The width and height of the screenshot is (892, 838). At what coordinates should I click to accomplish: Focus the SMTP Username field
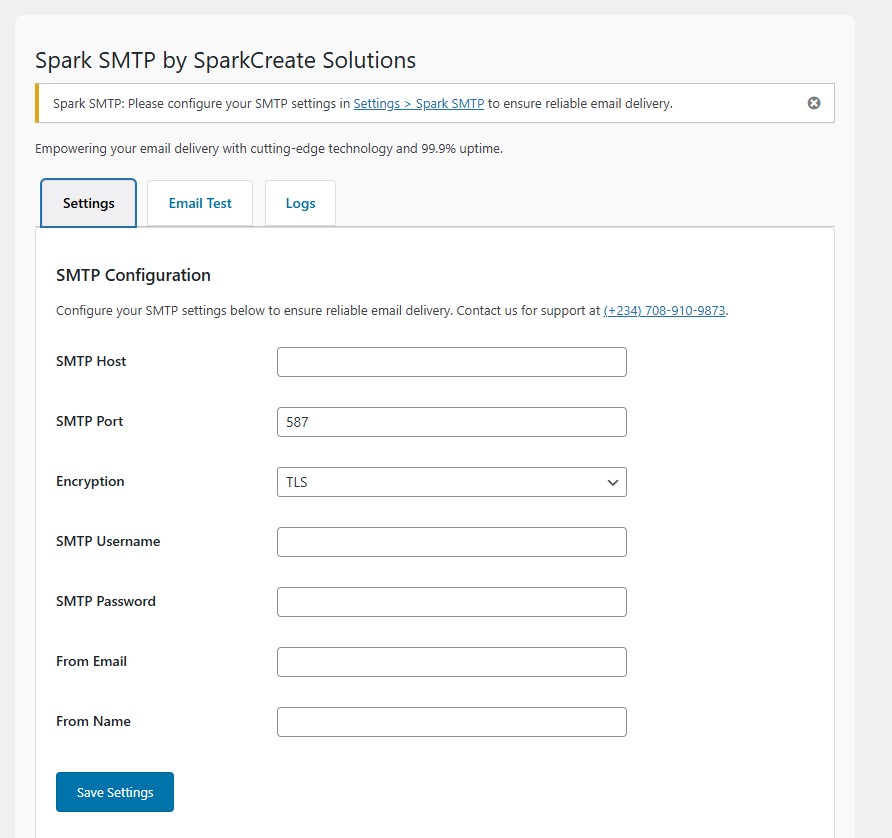pos(451,541)
